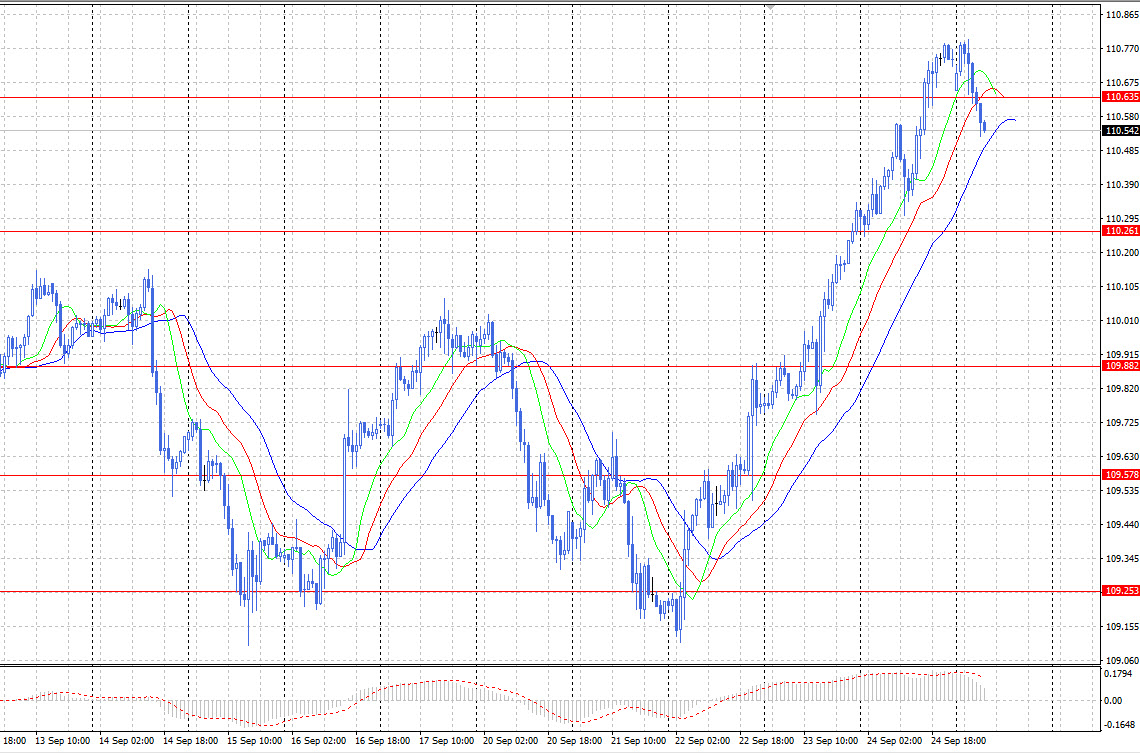This screenshot has width=1140, height=754.
Task: Click the 110.010 value on price scale
Action: click(1122, 321)
